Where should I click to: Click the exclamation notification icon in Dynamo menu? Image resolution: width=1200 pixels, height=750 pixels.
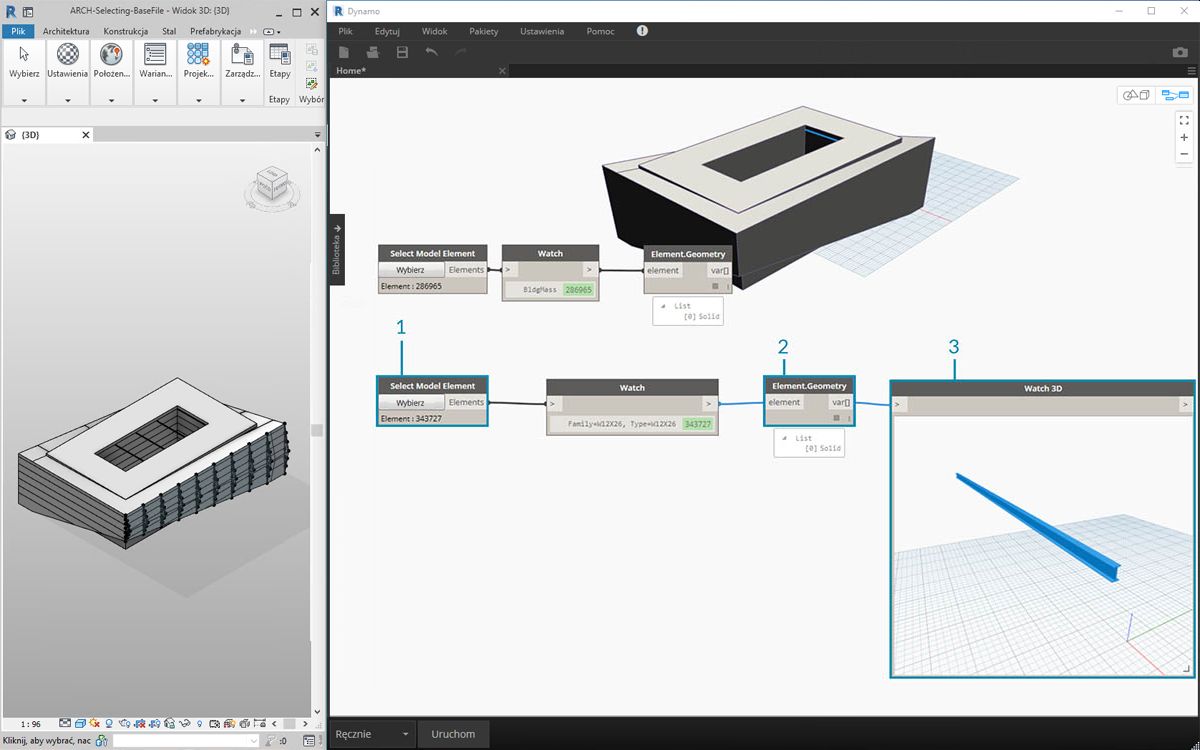pos(642,31)
